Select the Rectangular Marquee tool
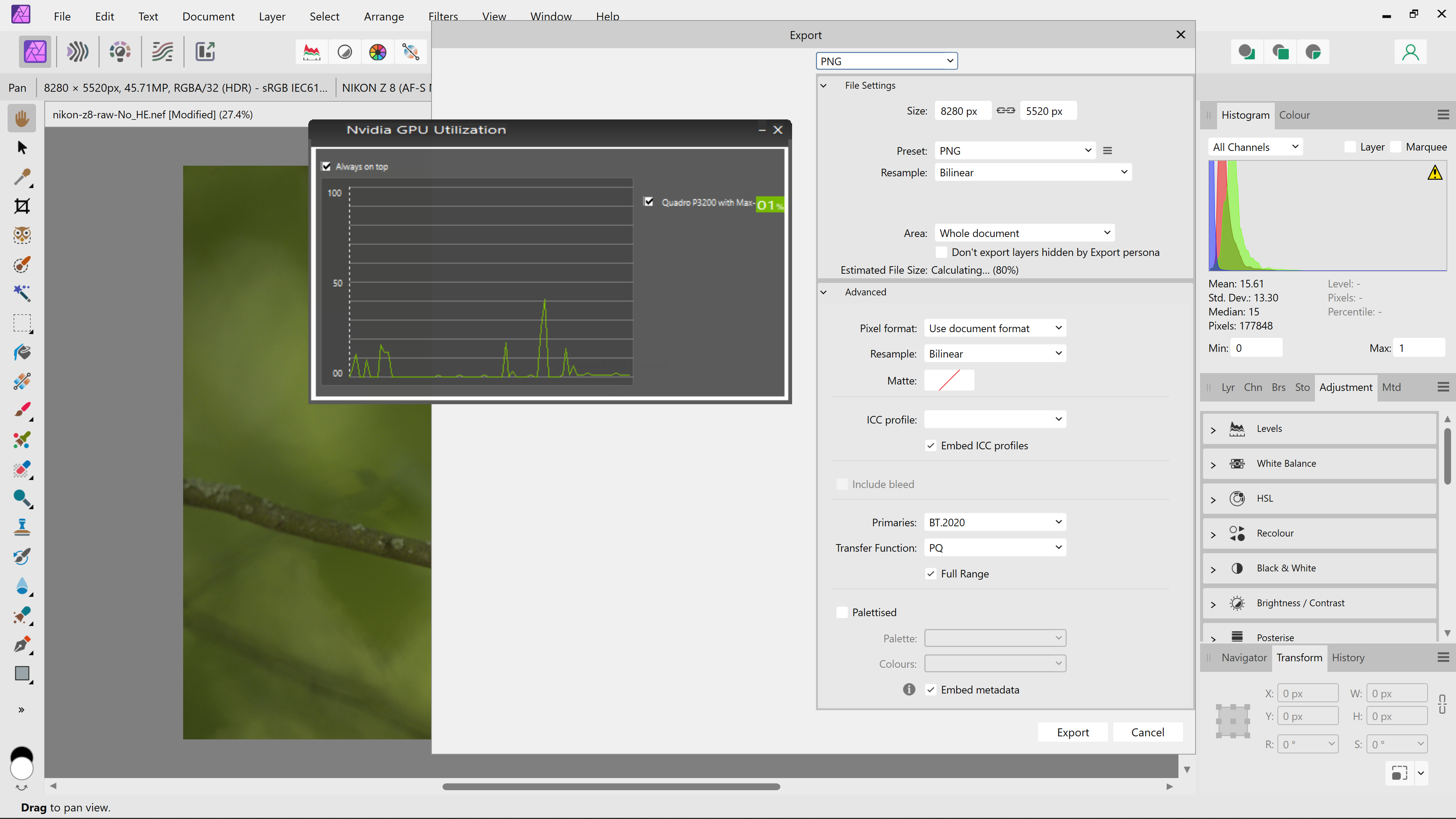Viewport: 1456px width, 819px height. click(x=22, y=323)
